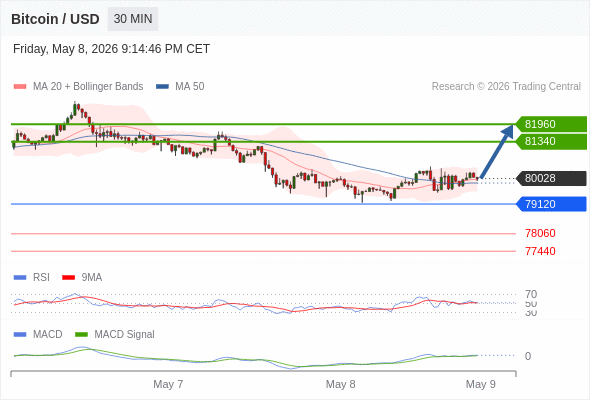Screen dimensions: 590x400
Task: Click the blue MACD legend swatch
Action: coord(20,335)
